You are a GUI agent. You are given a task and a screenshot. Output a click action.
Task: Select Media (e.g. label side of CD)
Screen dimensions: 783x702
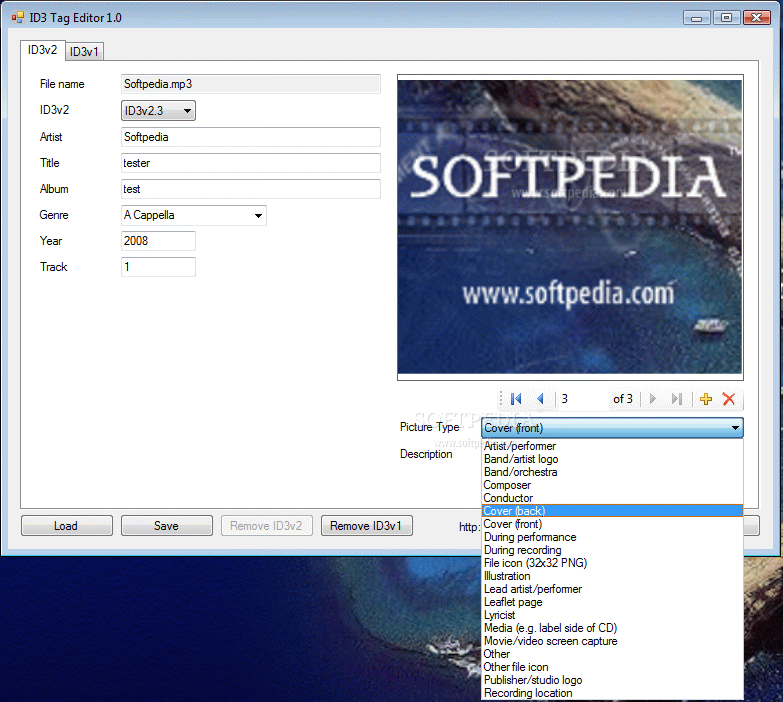pyautogui.click(x=612, y=628)
